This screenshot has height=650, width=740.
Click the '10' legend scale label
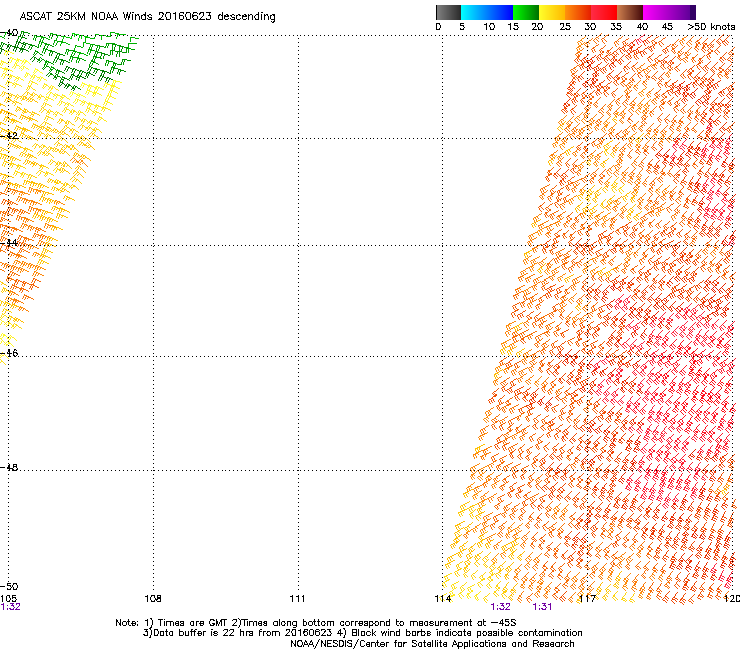coord(489,27)
